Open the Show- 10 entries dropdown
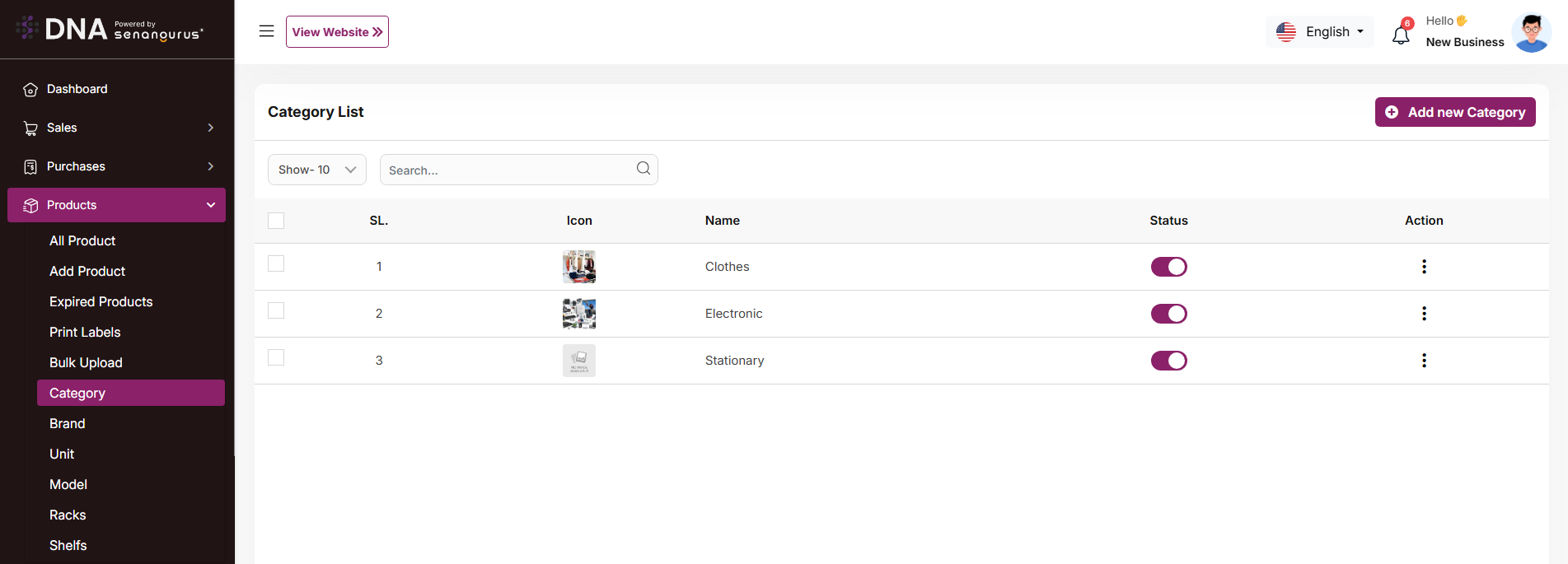This screenshot has height=564, width=1568. [x=316, y=170]
